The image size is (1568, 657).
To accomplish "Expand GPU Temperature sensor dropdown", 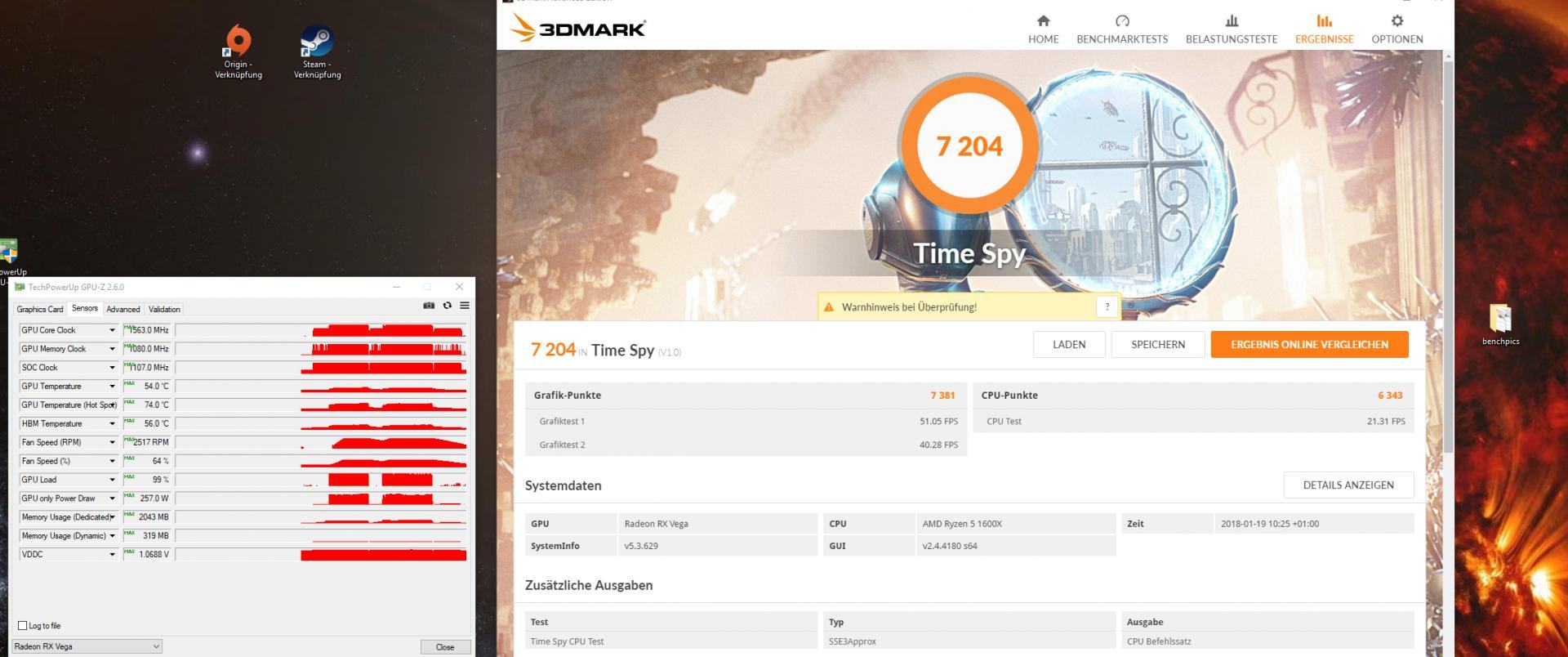I will [x=113, y=387].
